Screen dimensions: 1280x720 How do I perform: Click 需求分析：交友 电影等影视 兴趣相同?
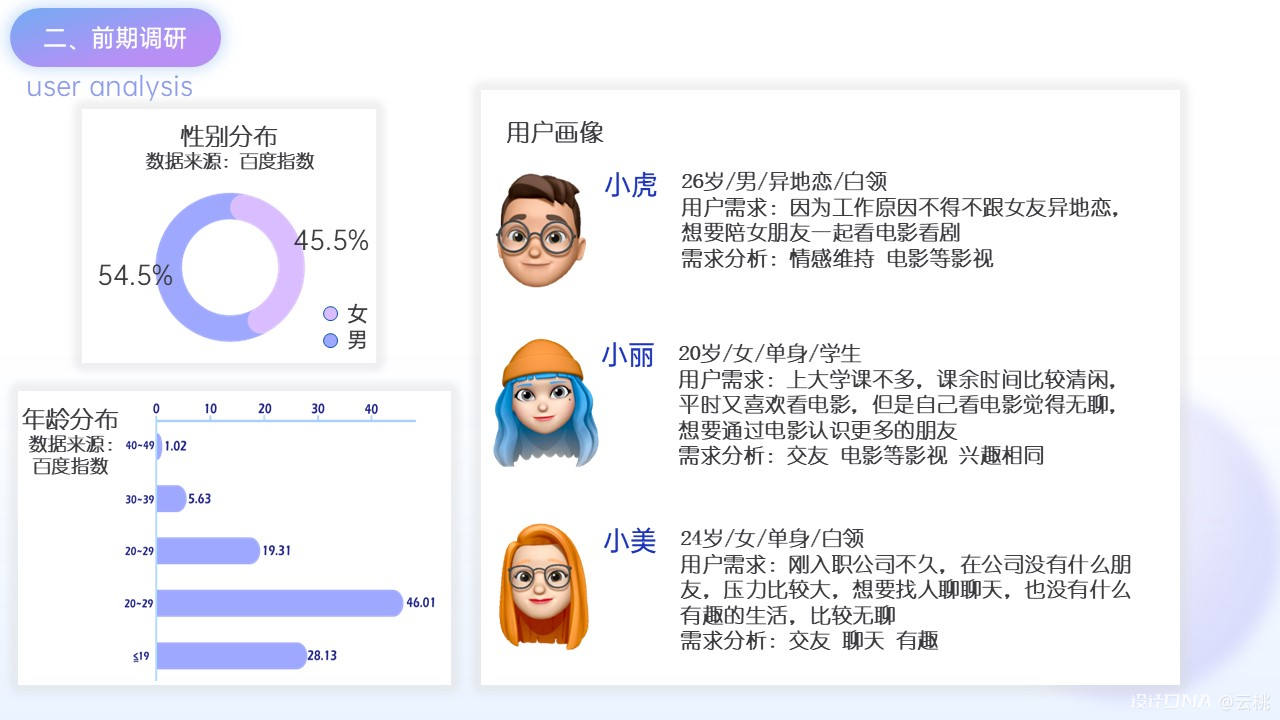pyautogui.click(x=861, y=456)
